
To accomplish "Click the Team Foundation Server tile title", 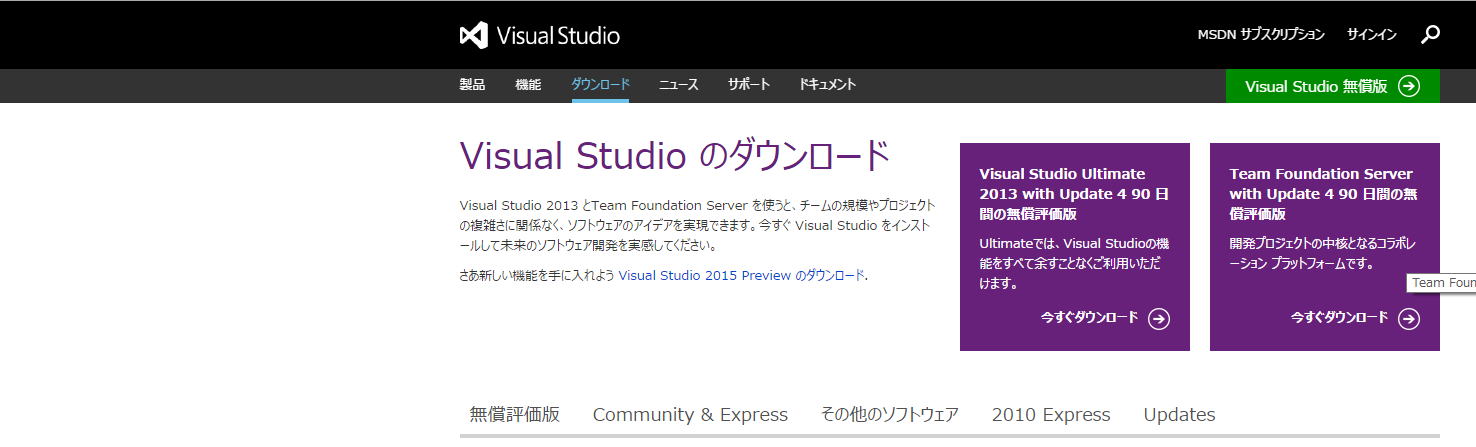I will [x=1324, y=194].
